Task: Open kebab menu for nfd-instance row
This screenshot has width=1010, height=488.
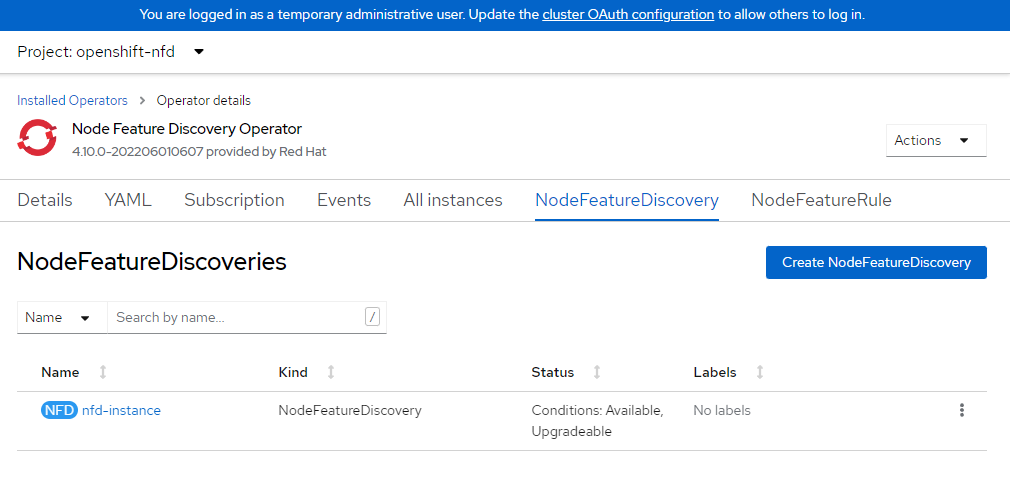Action: point(962,410)
